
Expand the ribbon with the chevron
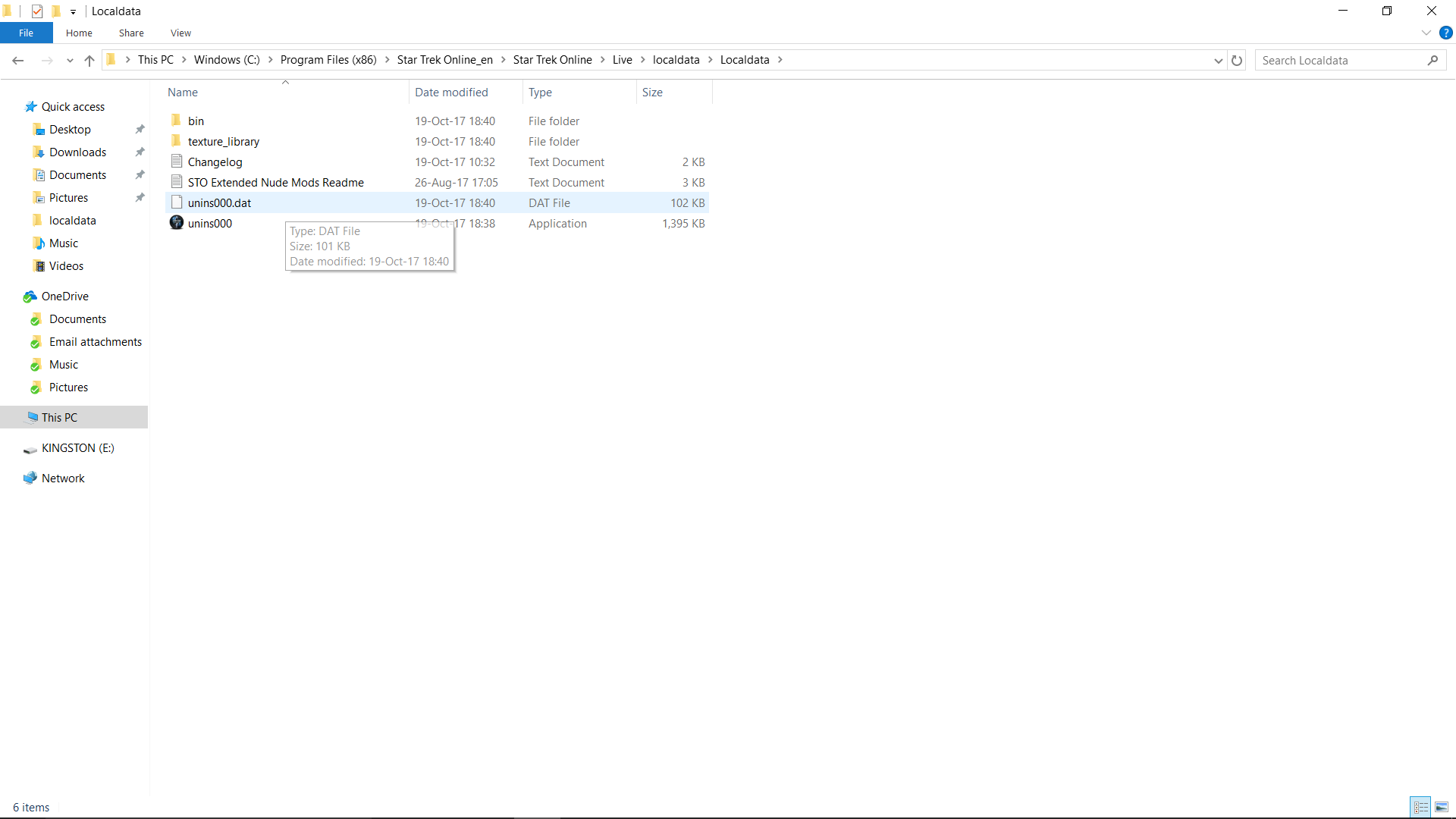tap(1426, 33)
